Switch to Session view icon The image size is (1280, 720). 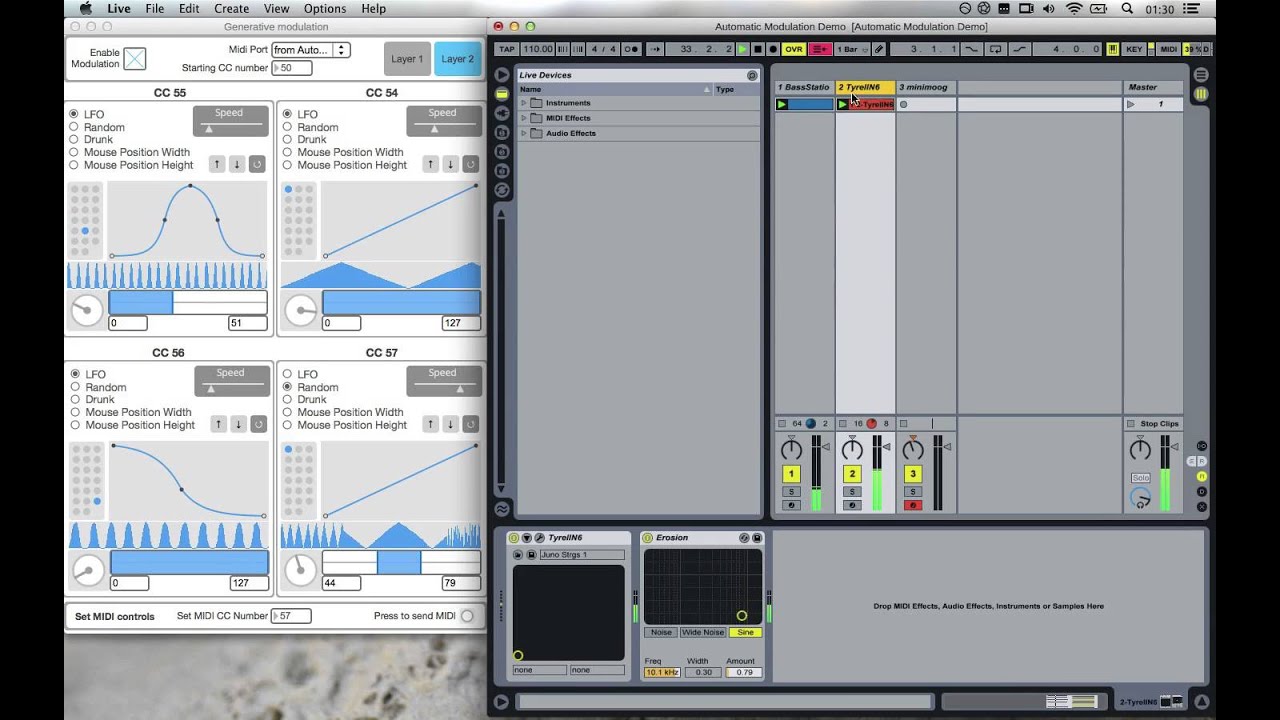1201,94
